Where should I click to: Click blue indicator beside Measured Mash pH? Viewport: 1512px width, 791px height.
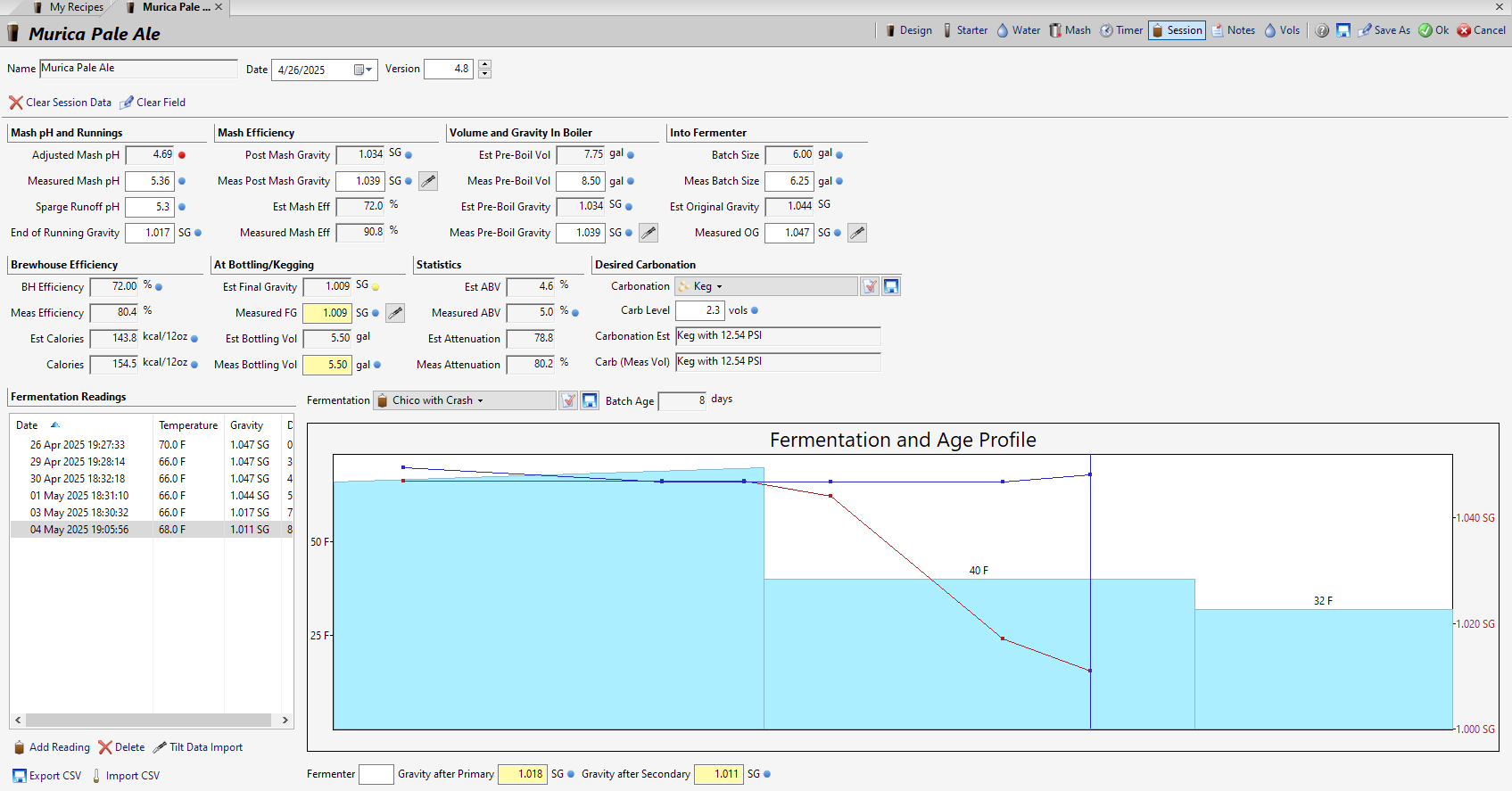click(x=182, y=181)
